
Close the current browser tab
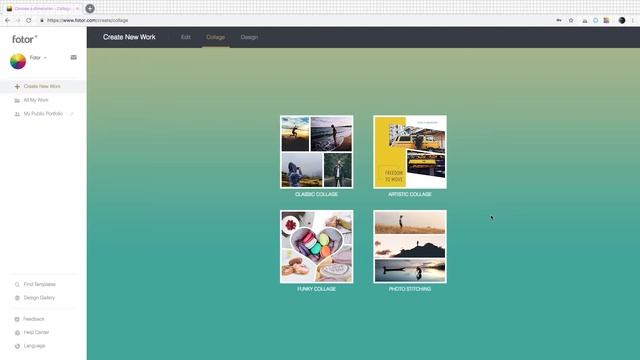(77, 8)
